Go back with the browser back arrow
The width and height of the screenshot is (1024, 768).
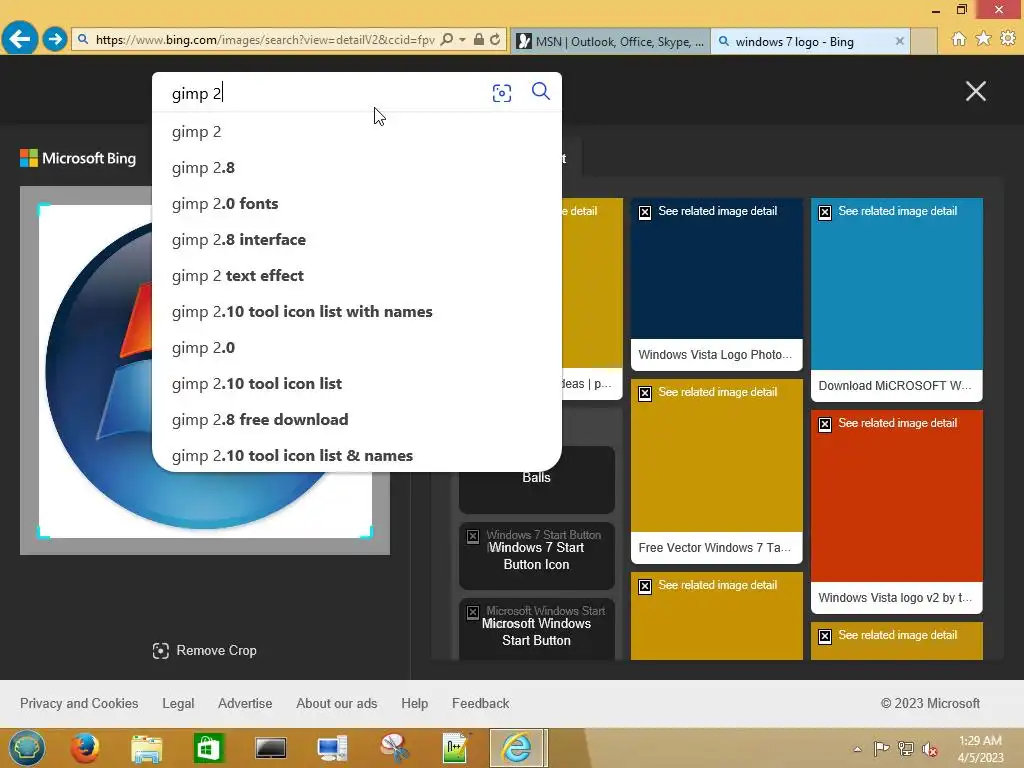(x=20, y=39)
